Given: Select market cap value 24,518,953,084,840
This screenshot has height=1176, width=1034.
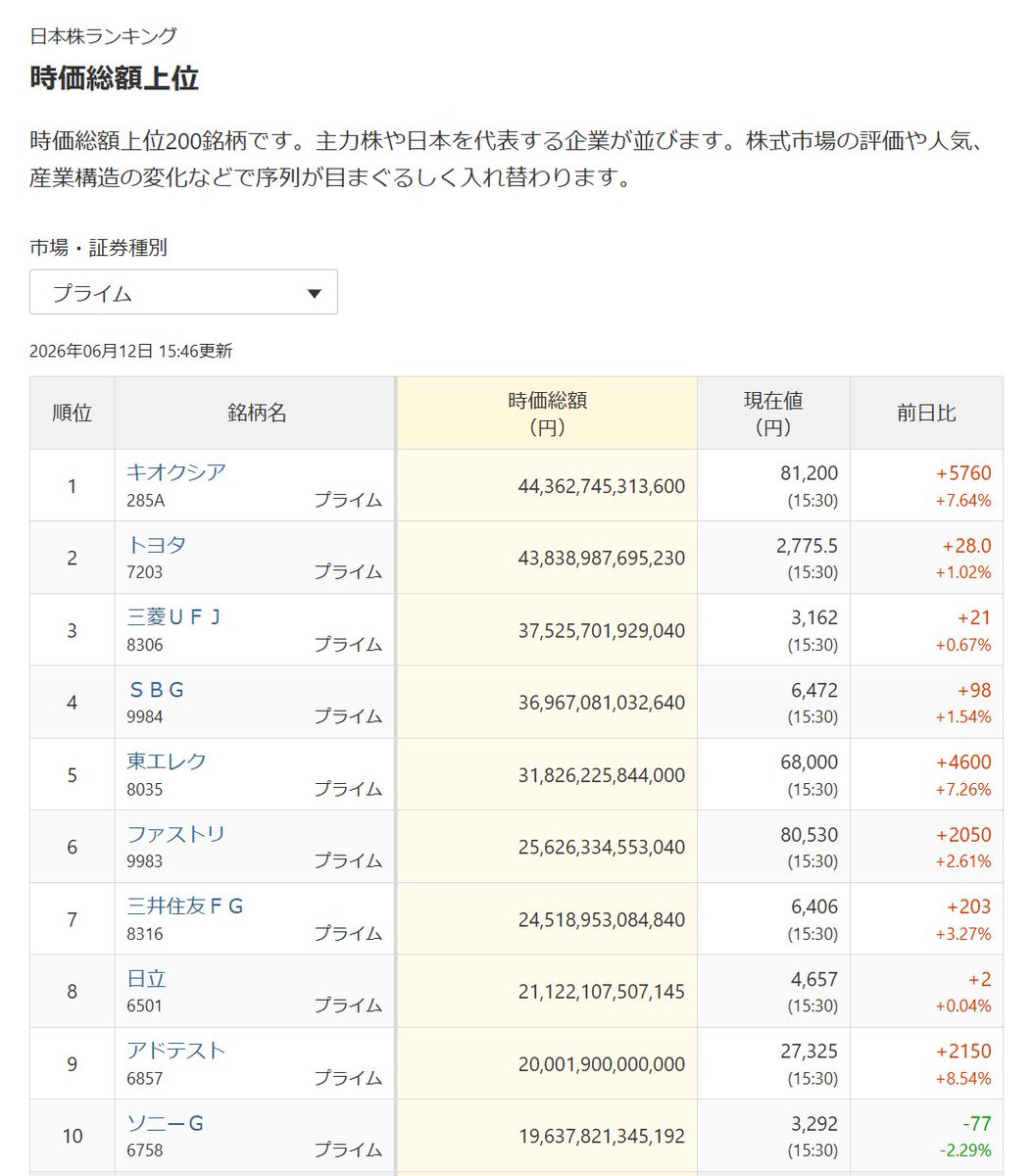Looking at the screenshot, I should tap(602, 919).
